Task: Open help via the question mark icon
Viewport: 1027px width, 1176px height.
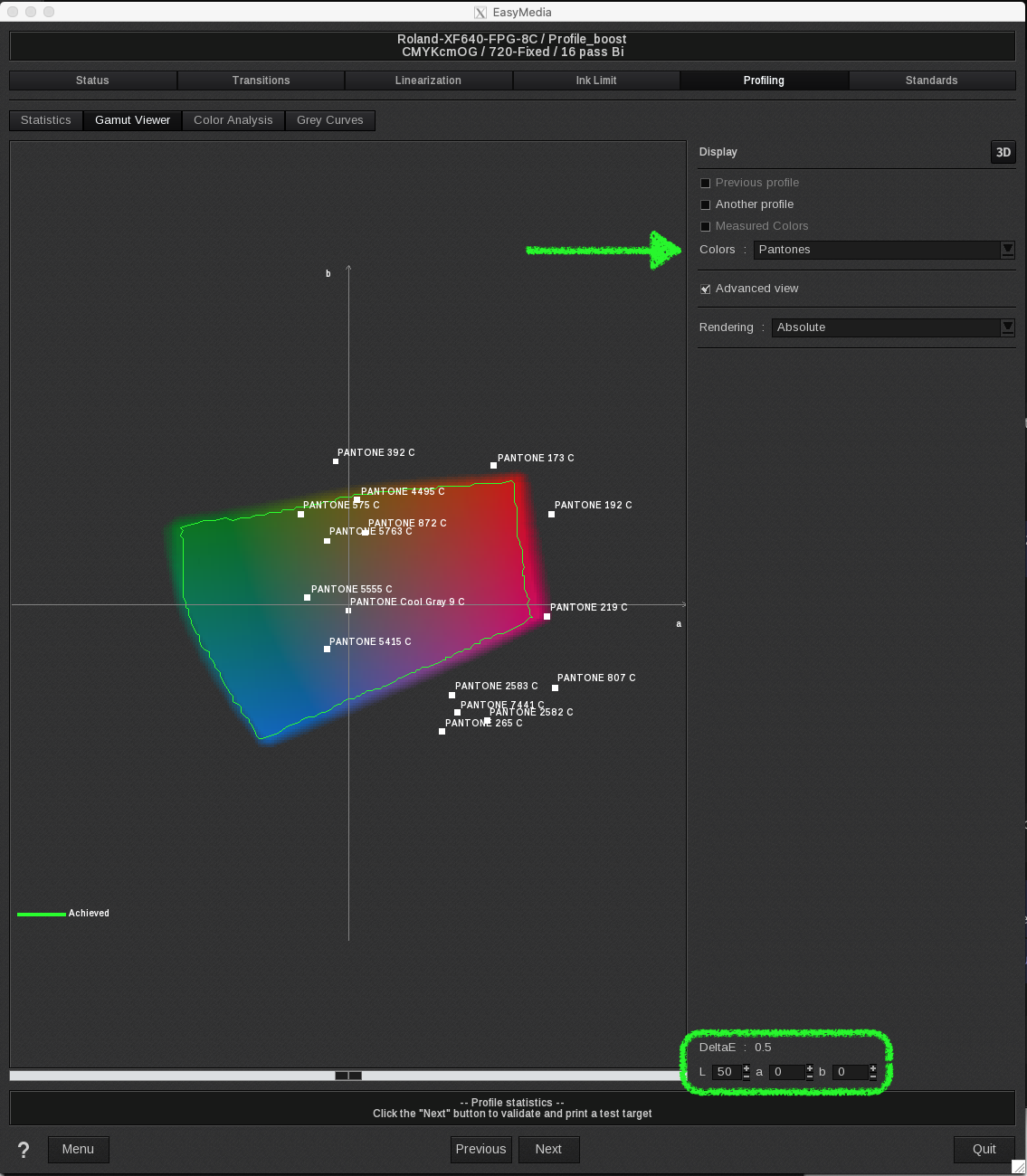Action: 23,1150
